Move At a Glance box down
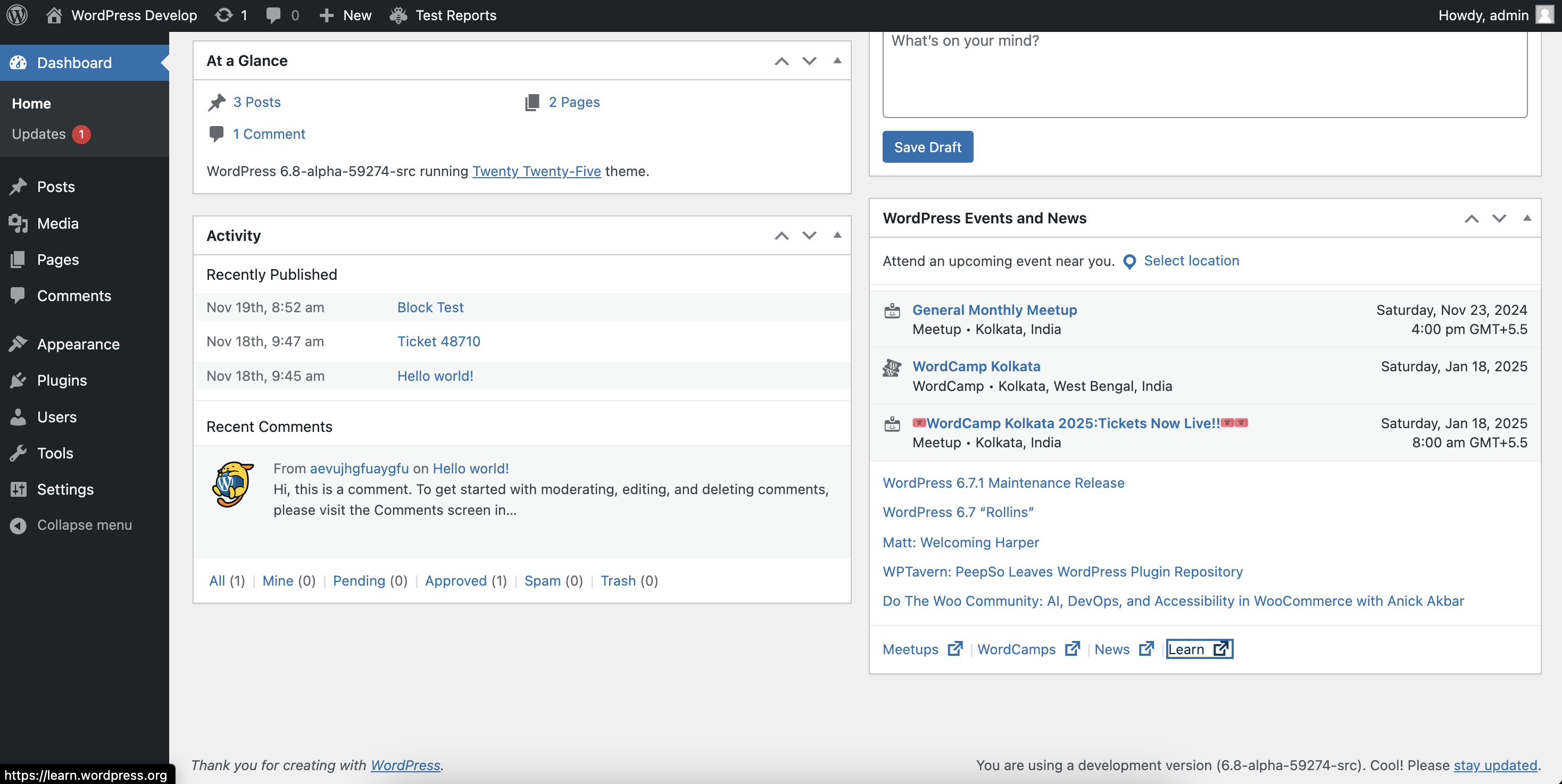1562x784 pixels. [x=810, y=61]
